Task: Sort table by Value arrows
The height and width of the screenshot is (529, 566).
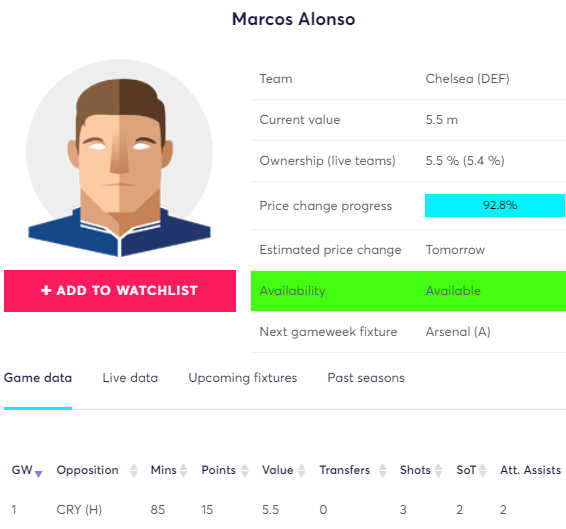Action: pos(301,470)
